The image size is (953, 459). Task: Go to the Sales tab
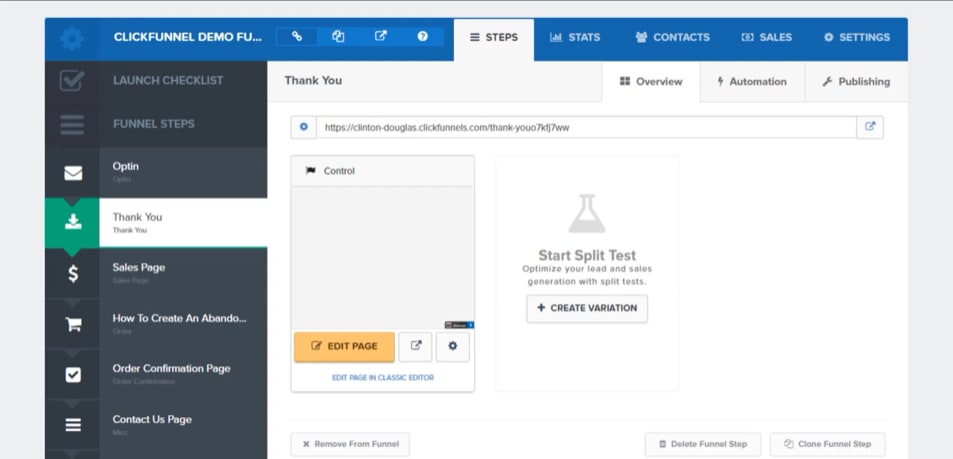pos(766,38)
